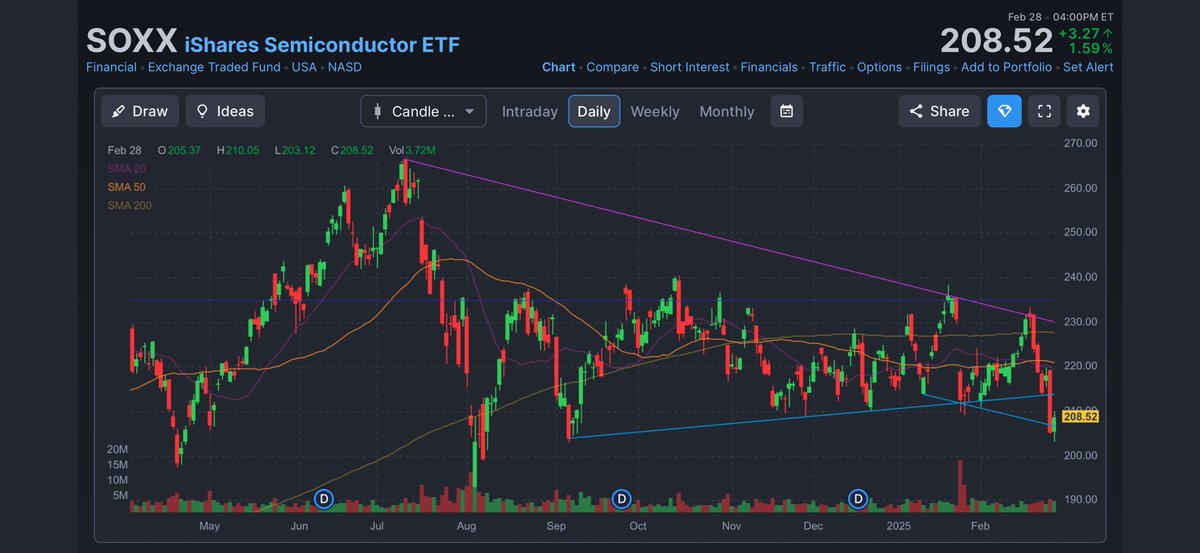This screenshot has width=1200, height=553.
Task: Click the Share button
Action: (x=939, y=111)
